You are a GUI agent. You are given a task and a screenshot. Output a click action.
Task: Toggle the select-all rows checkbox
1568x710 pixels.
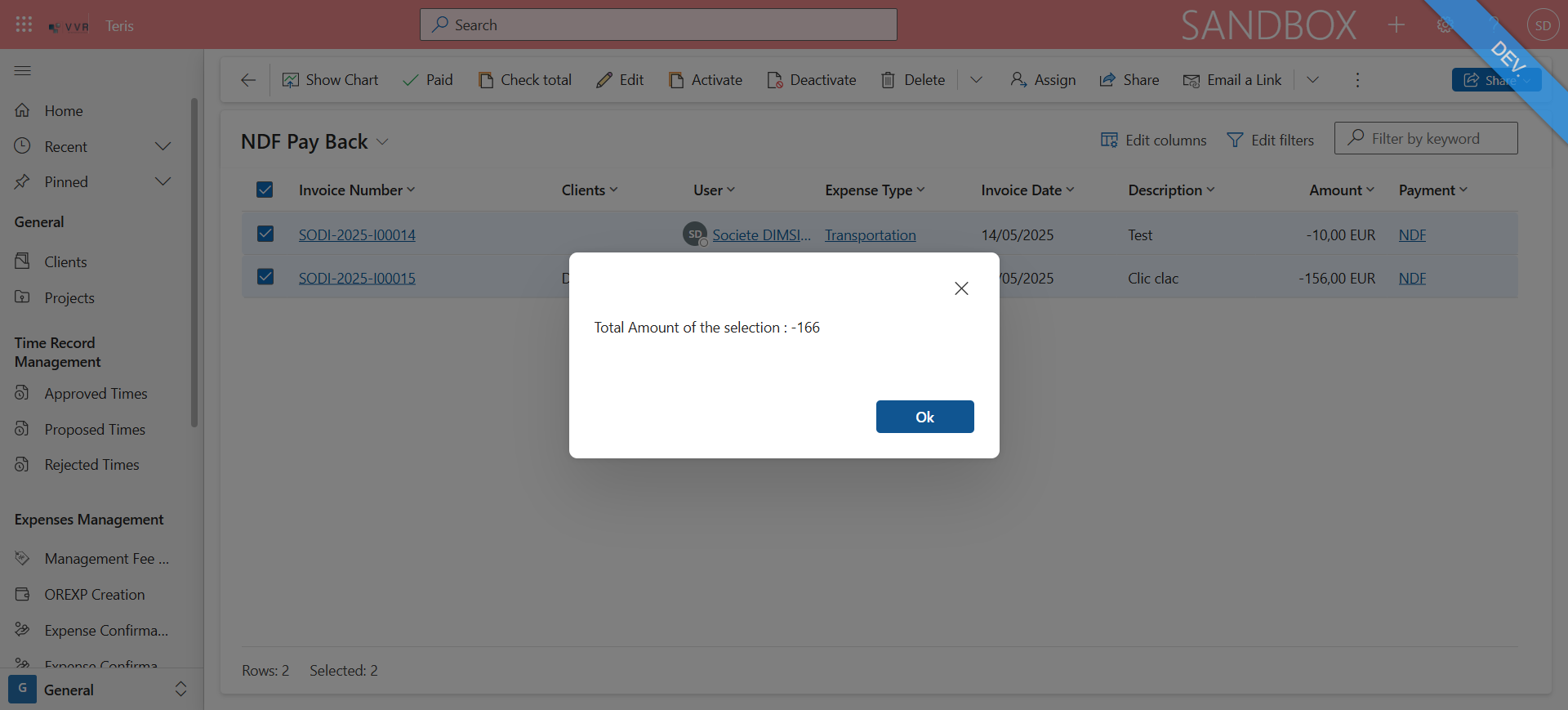point(265,190)
